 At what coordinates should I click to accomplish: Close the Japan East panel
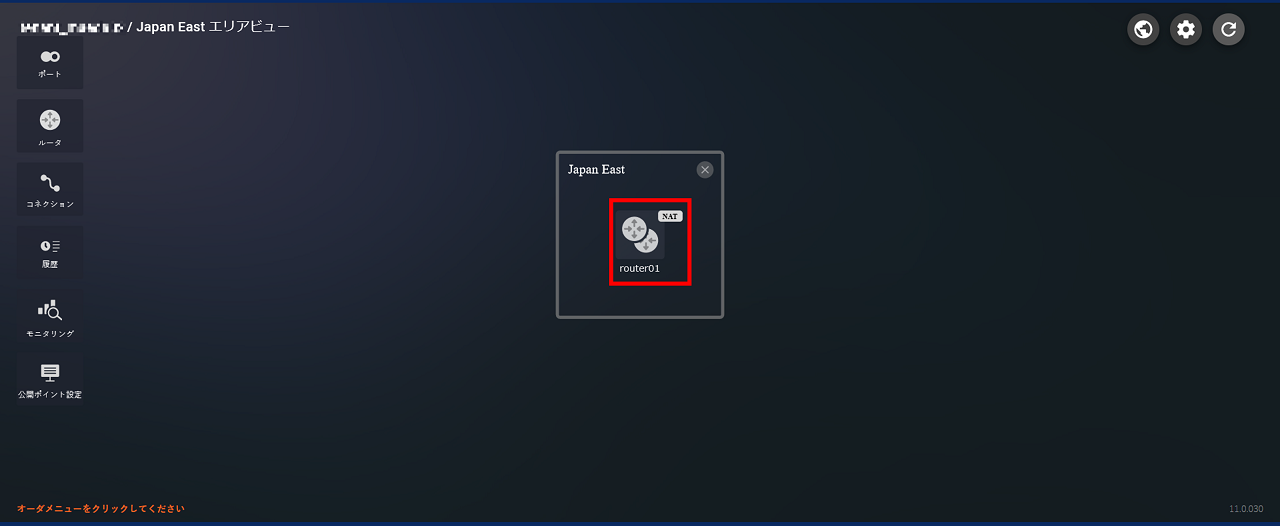[705, 170]
